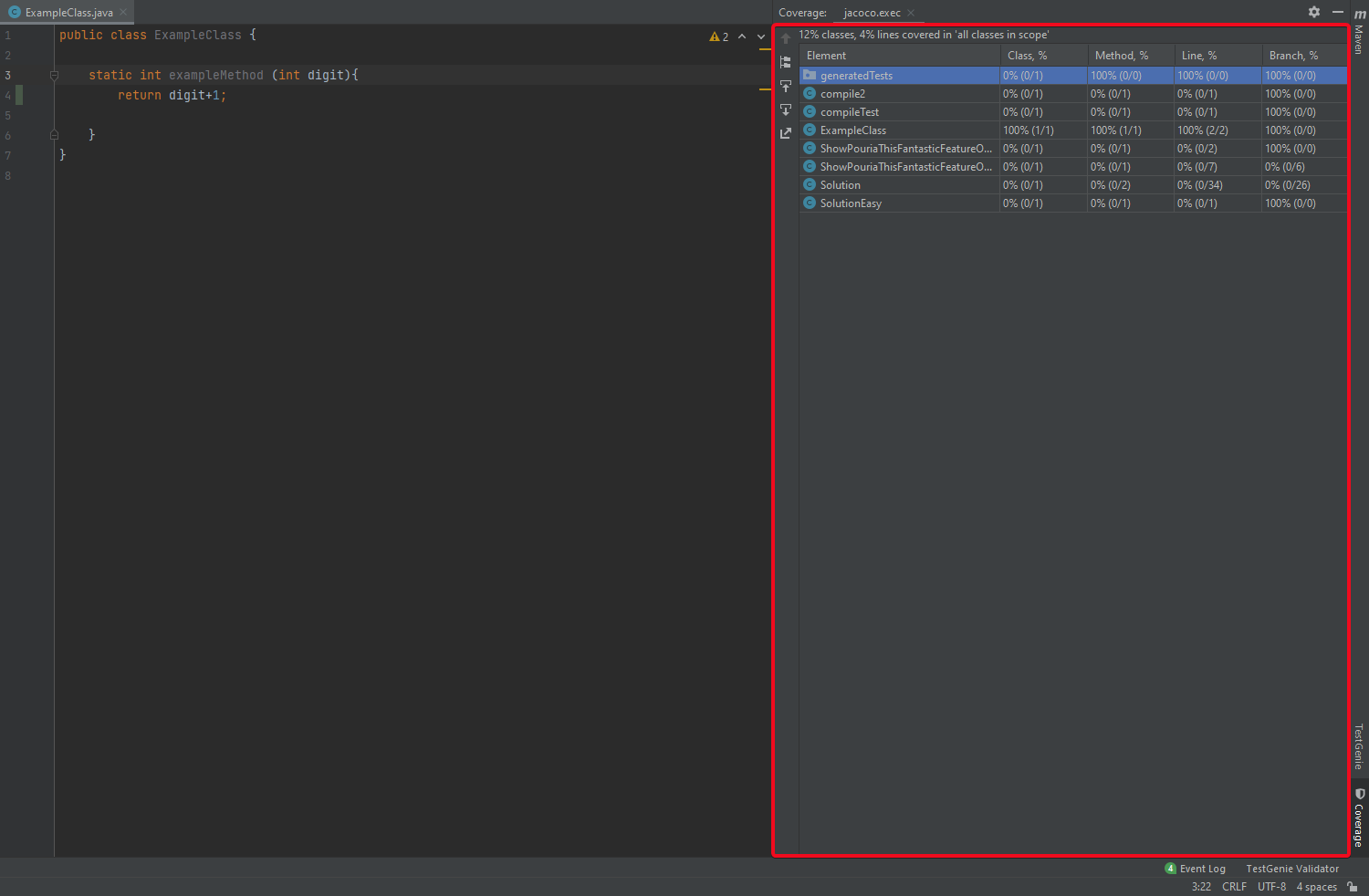This screenshot has width=1369, height=896.
Task: Go to previous highlighted problem arrow
Action: 742,36
